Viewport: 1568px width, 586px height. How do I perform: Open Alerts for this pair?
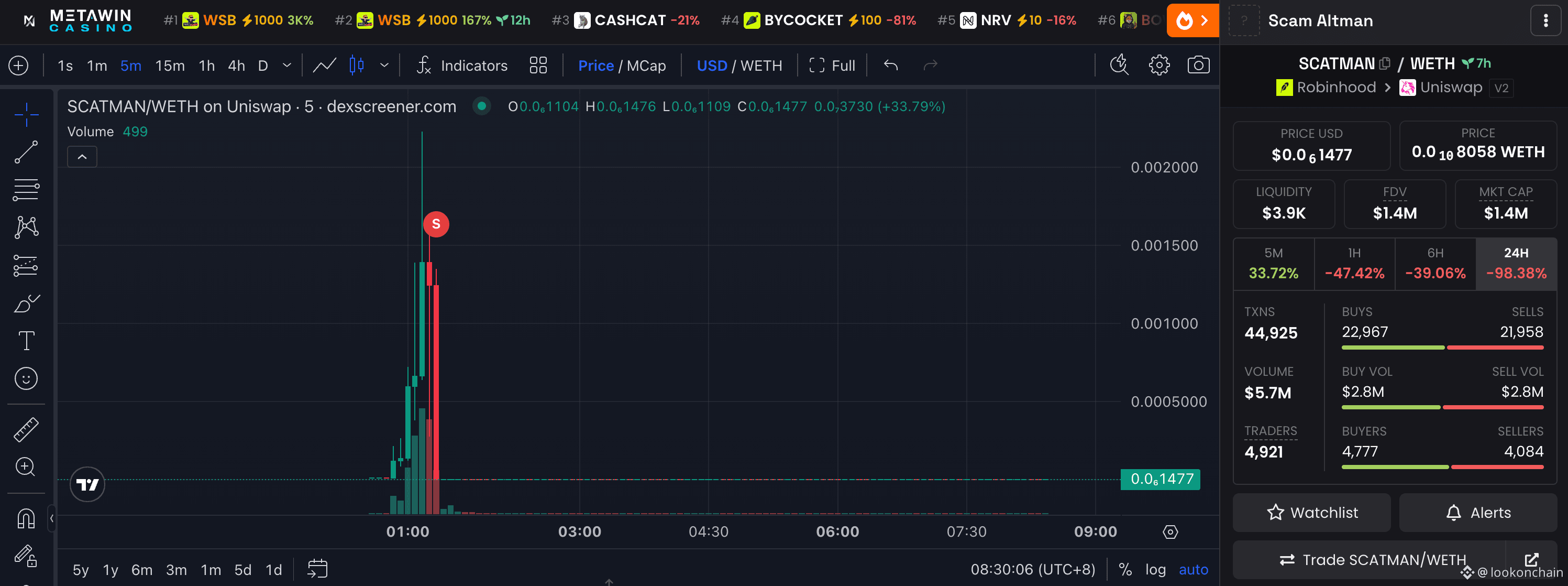tap(1478, 512)
